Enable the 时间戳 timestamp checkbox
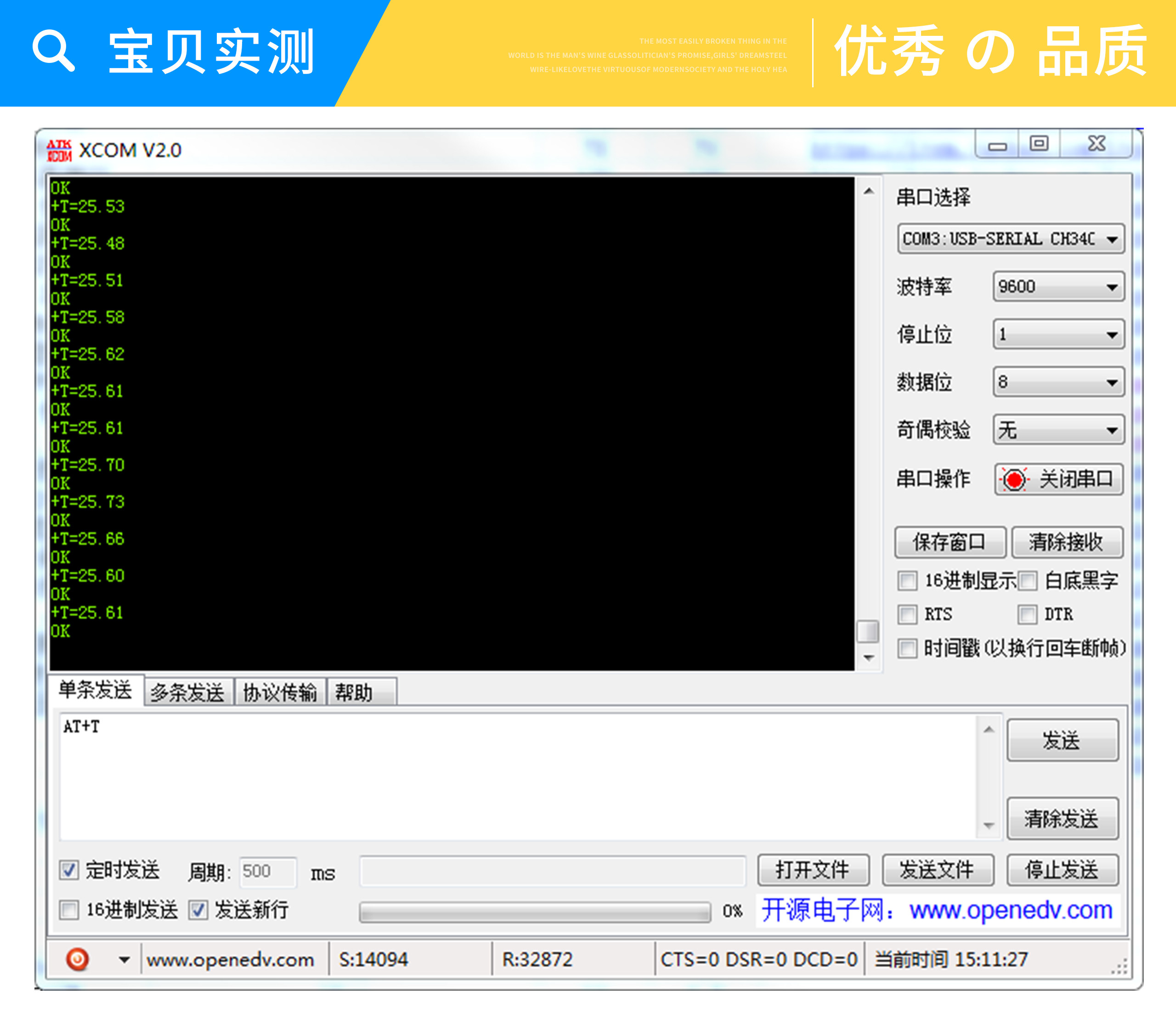The image size is (1176, 1011). tap(907, 647)
